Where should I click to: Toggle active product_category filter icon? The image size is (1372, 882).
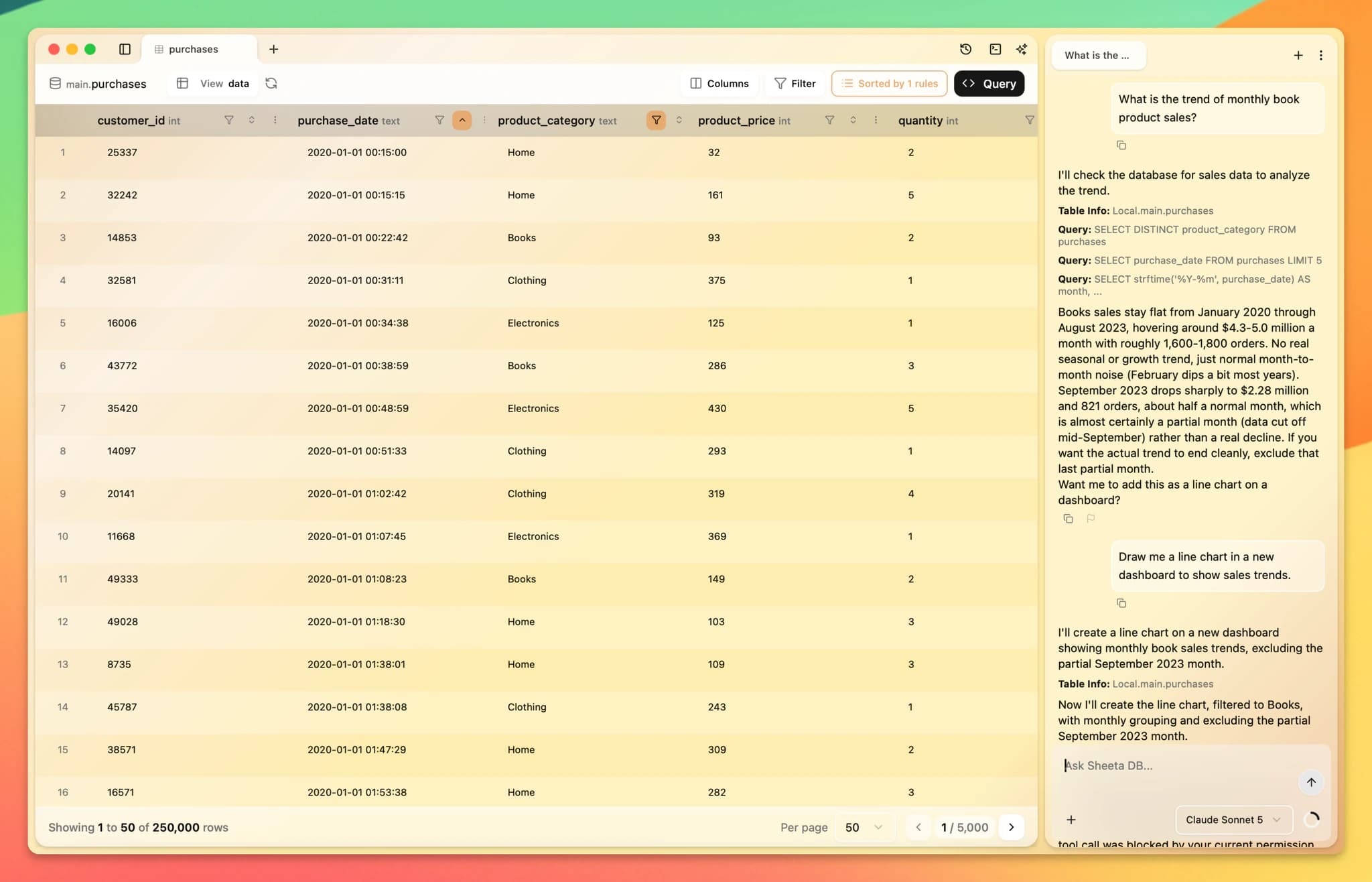coord(656,120)
